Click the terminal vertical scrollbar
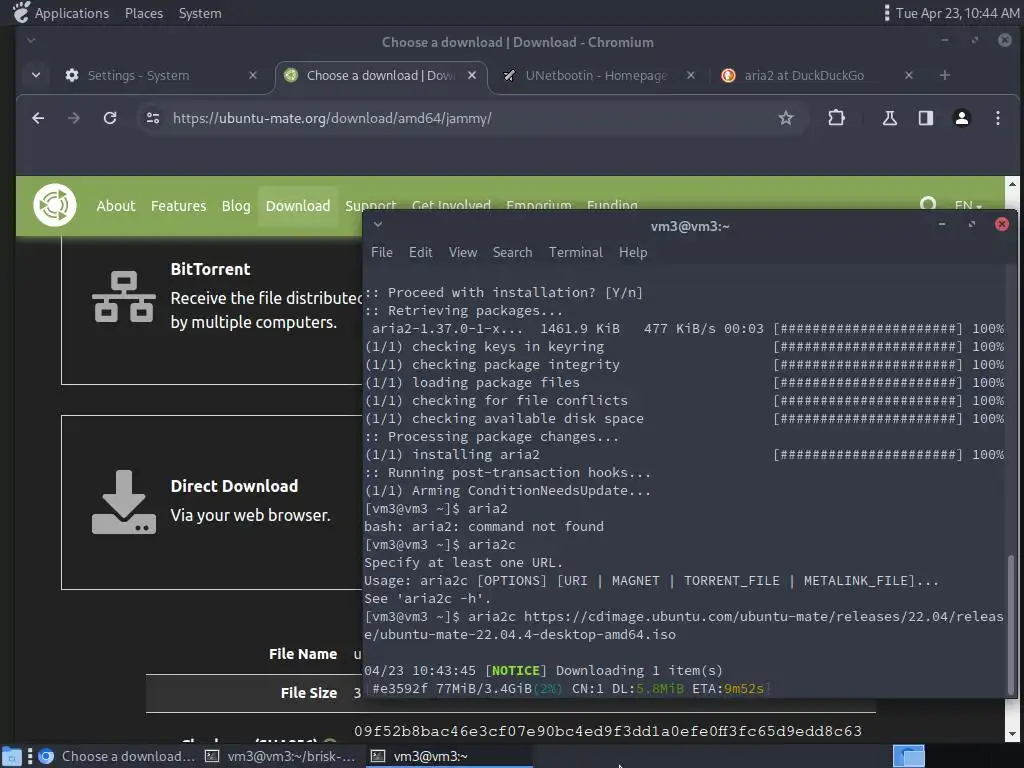Screen dimensions: 1024x768 tap(1011, 625)
